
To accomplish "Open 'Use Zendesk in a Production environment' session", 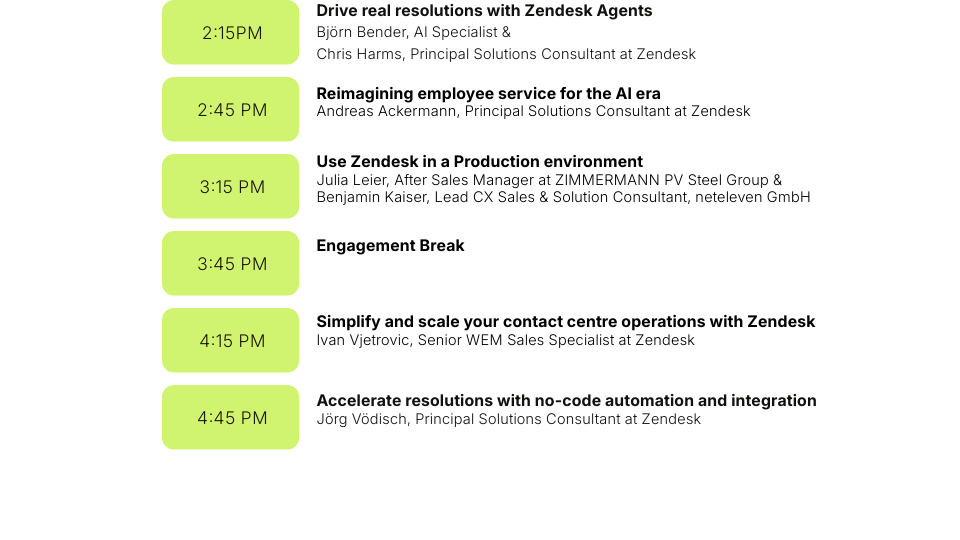I will click(479, 162).
